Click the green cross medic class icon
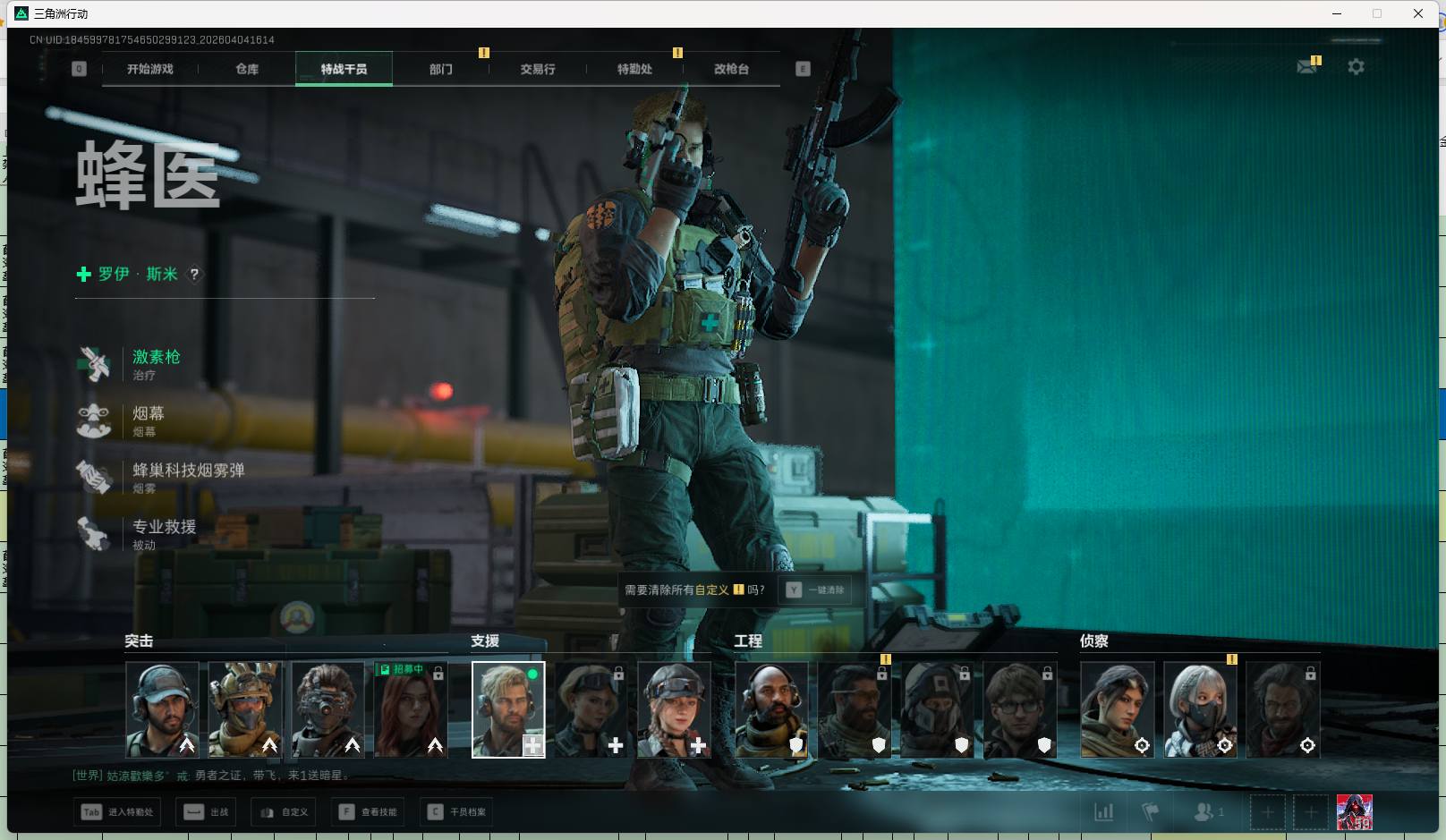 (83, 275)
